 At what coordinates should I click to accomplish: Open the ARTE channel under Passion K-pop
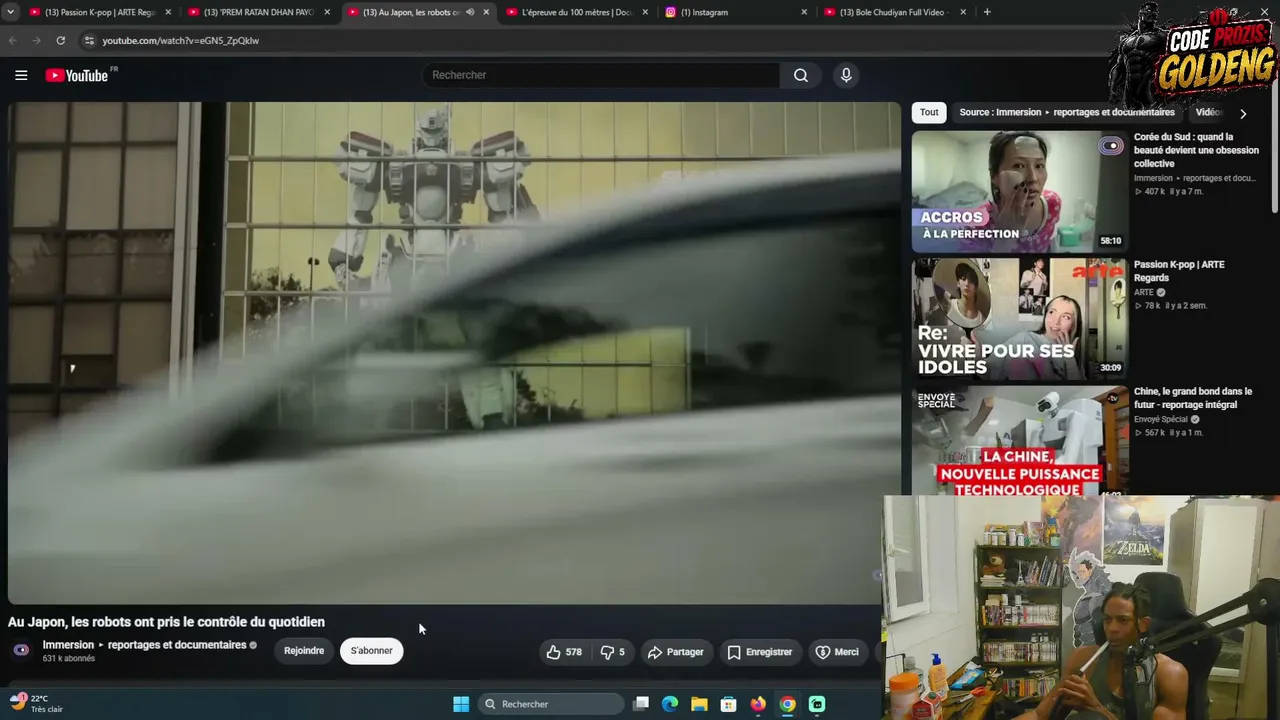1144,292
